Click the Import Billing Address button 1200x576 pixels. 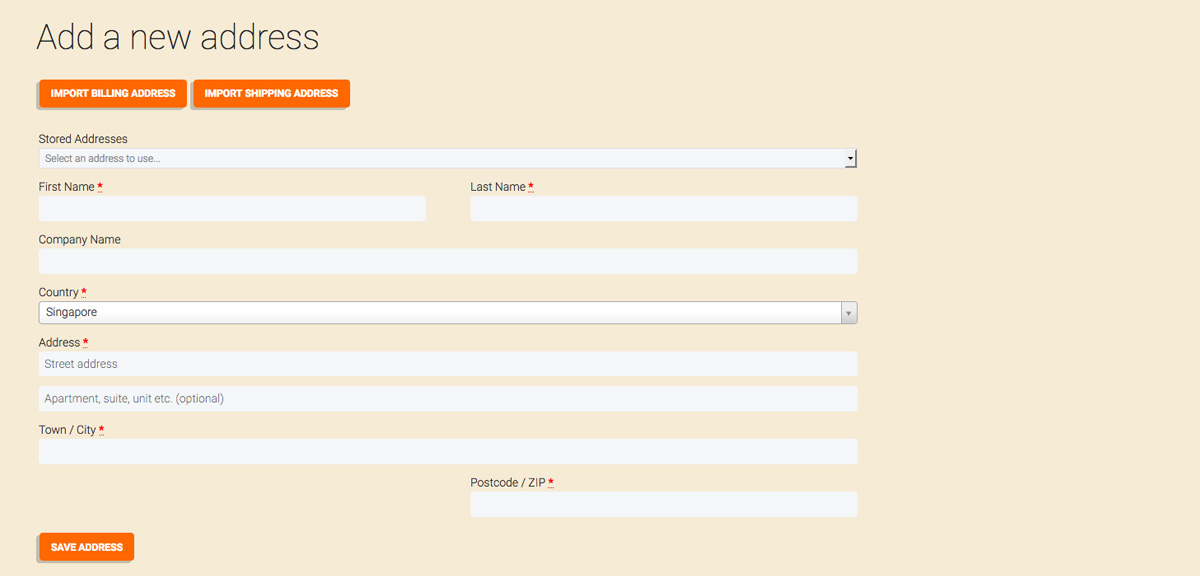pos(113,93)
